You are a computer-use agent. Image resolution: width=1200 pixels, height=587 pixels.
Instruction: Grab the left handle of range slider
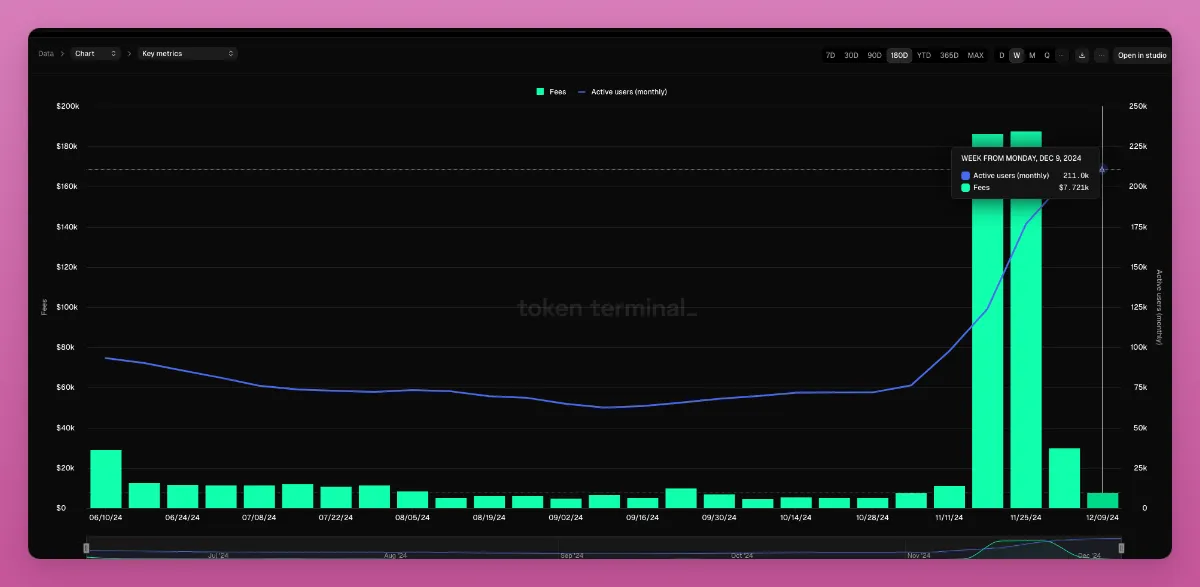86,548
